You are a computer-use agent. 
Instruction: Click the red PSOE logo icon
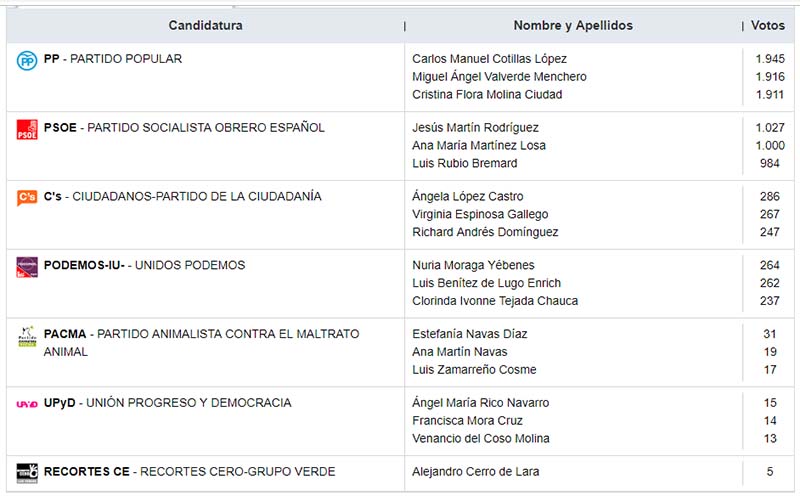pos(27,130)
